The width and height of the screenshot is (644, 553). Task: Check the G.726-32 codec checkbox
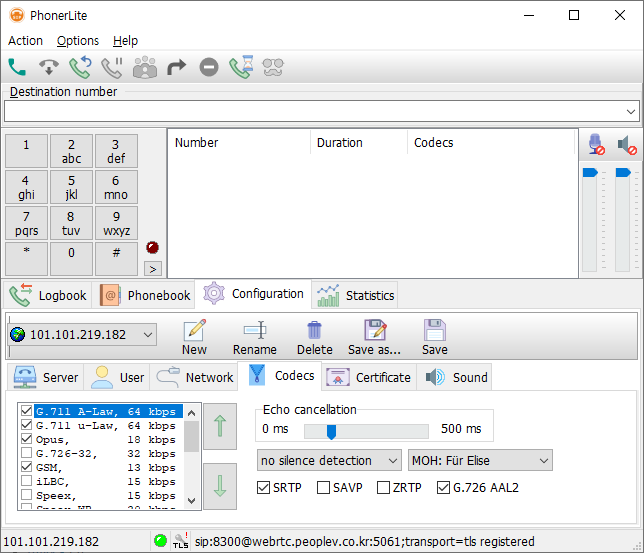click(26, 453)
